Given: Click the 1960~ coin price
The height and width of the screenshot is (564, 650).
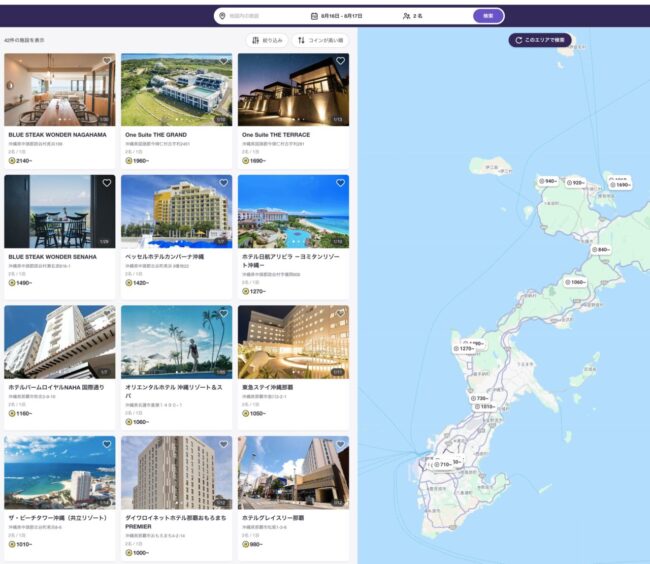Looking at the screenshot, I should pyautogui.click(x=141, y=161).
